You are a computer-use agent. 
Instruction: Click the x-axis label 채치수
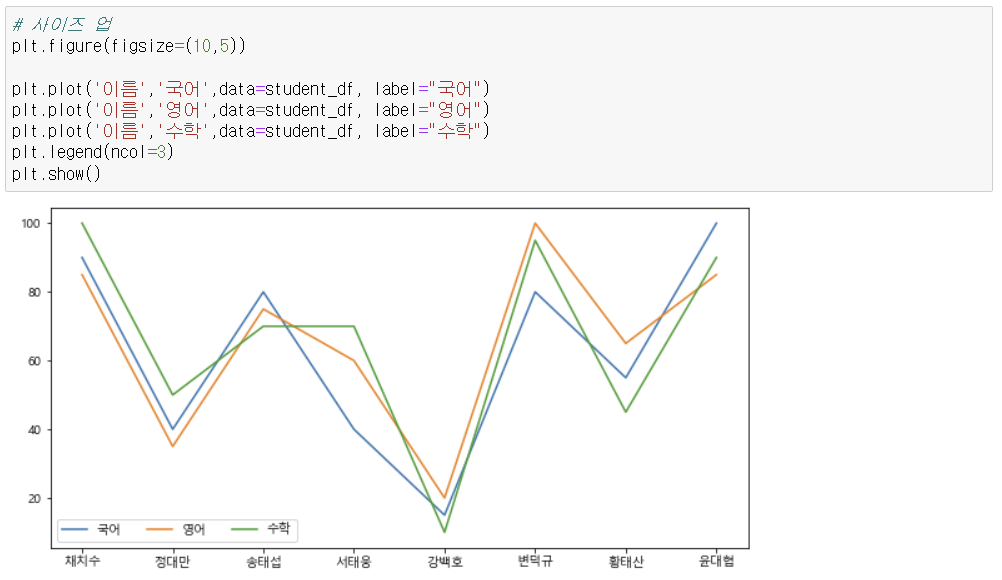click(x=82, y=561)
